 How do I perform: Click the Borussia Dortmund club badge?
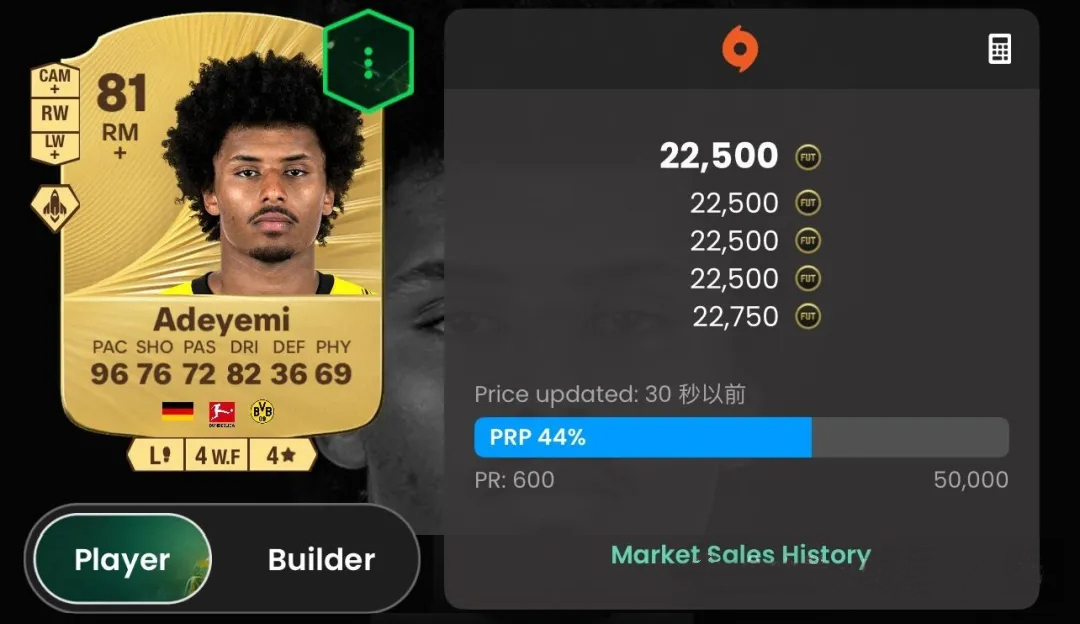[262, 412]
